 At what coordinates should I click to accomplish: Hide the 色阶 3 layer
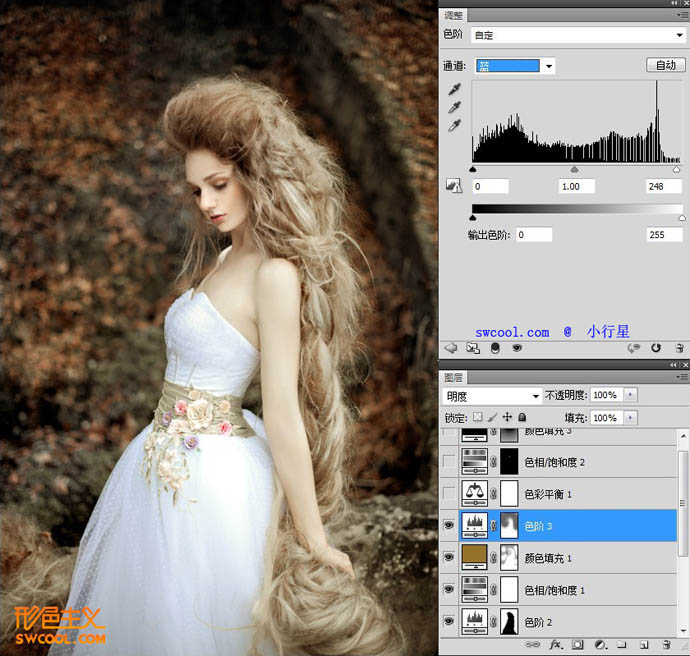(x=449, y=525)
